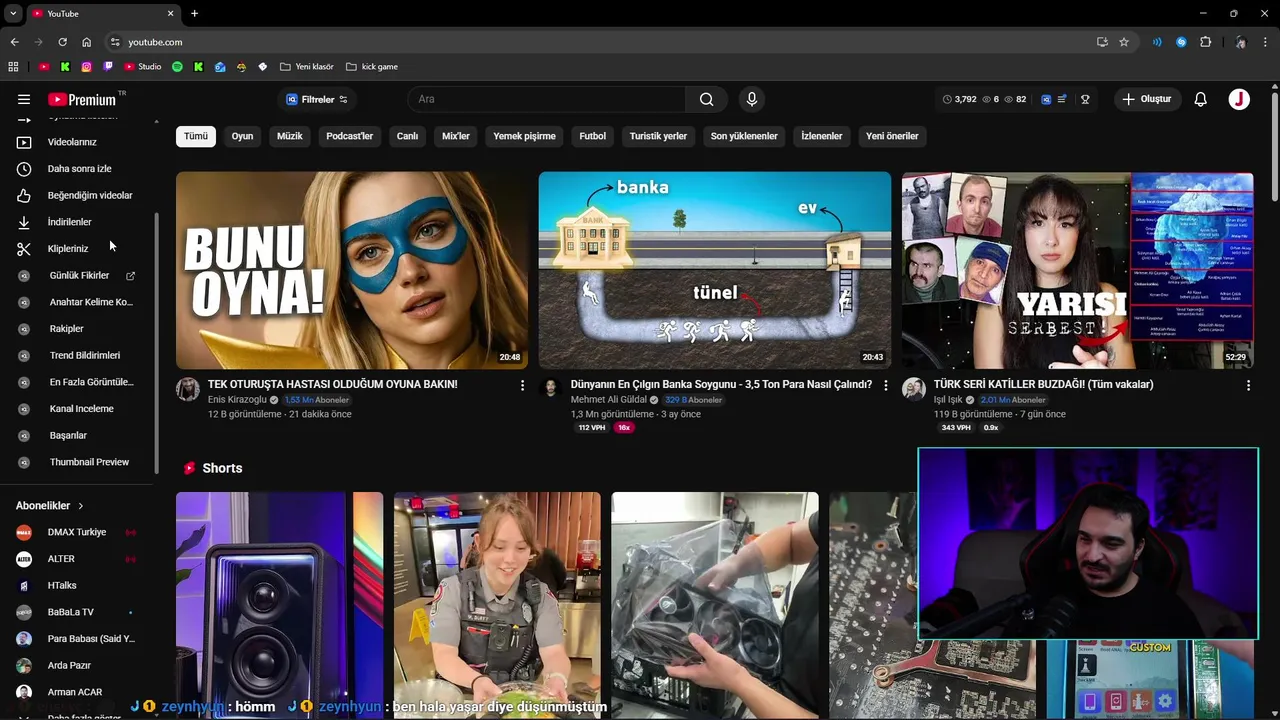
Task: Open the Filtreler vidIQ dropdown
Action: (317, 99)
